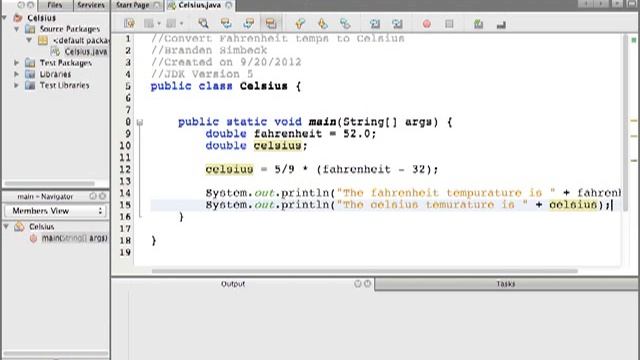The width and height of the screenshot is (640, 360).
Task: Switch to the Output tab
Action: pos(233,284)
